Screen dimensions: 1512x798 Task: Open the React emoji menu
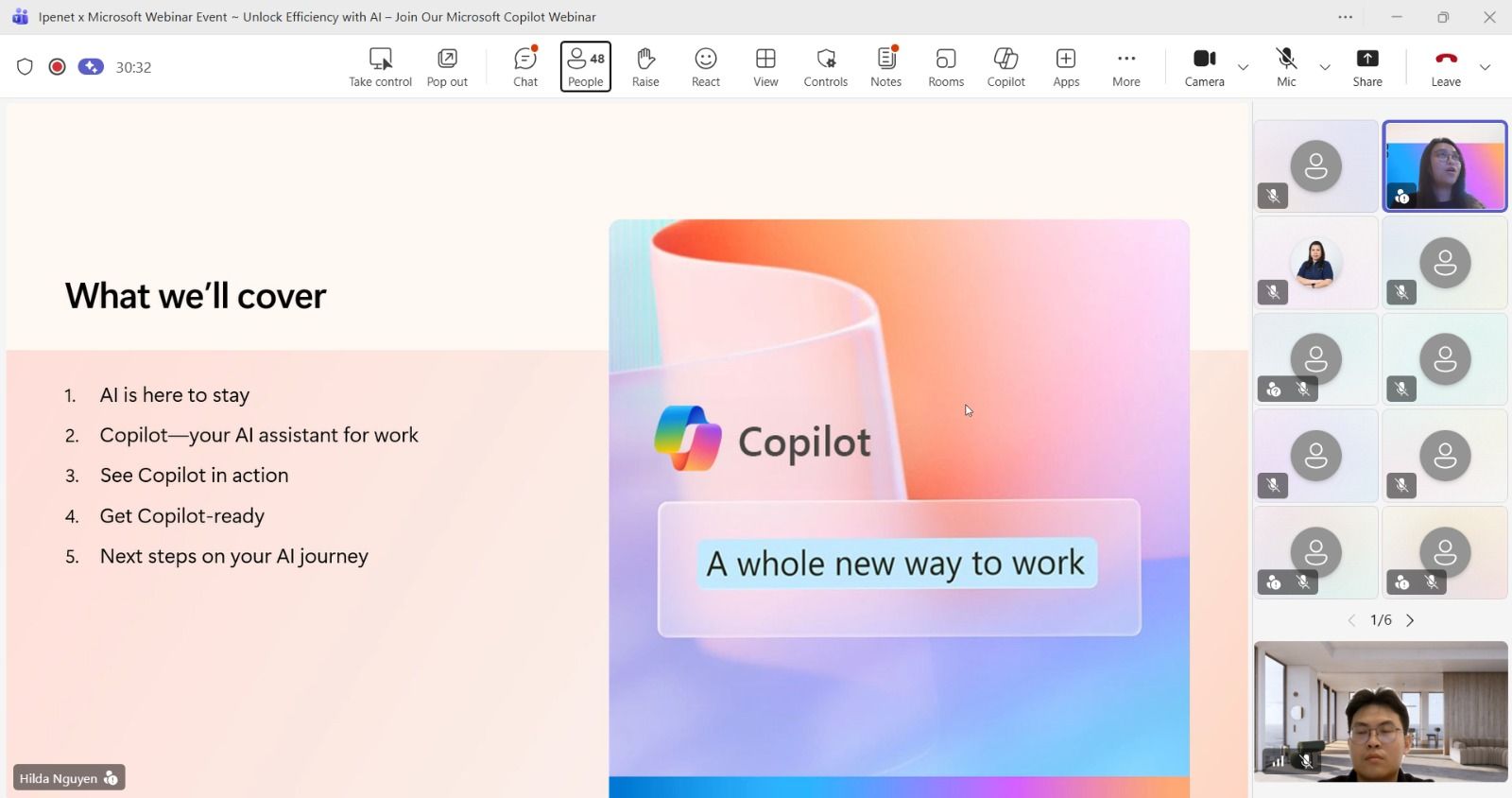pos(706,66)
